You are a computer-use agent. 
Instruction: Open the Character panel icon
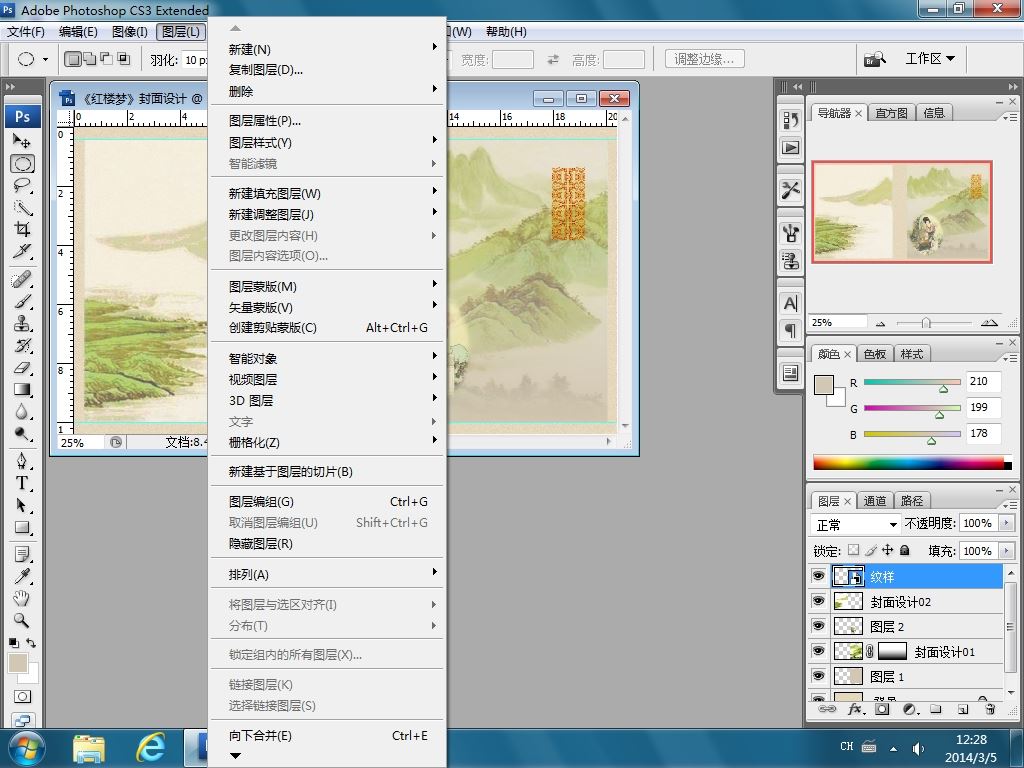[790, 304]
